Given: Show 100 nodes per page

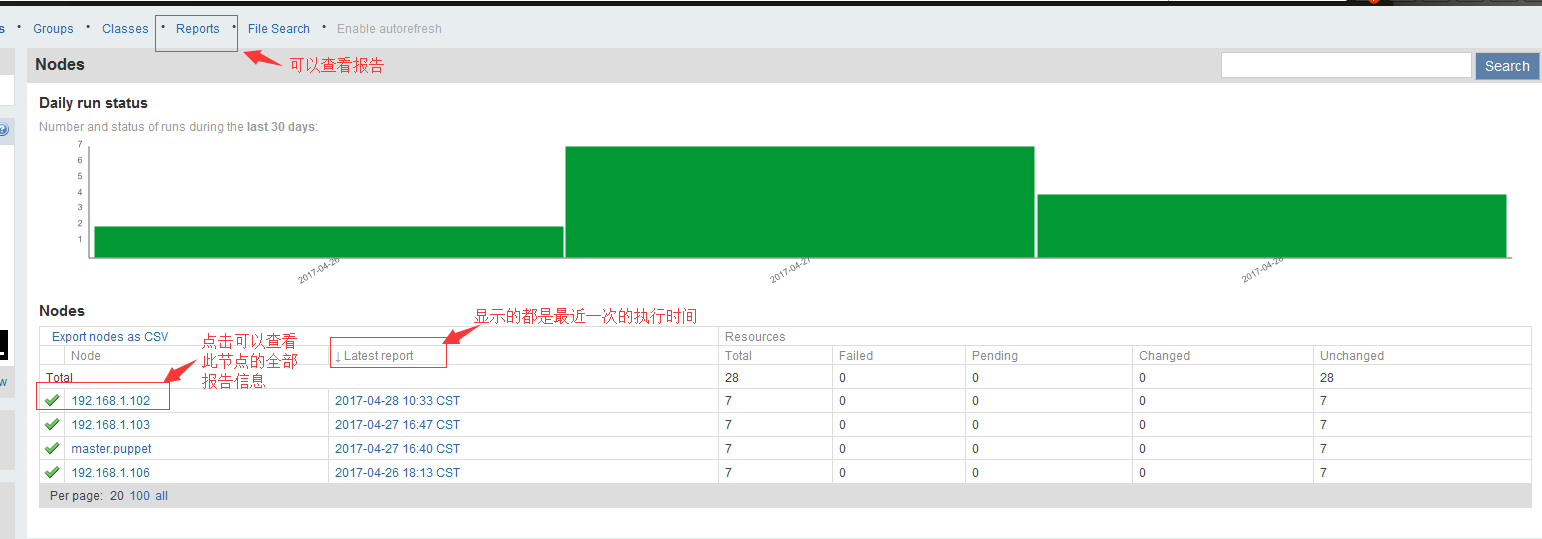Looking at the screenshot, I should [139, 496].
